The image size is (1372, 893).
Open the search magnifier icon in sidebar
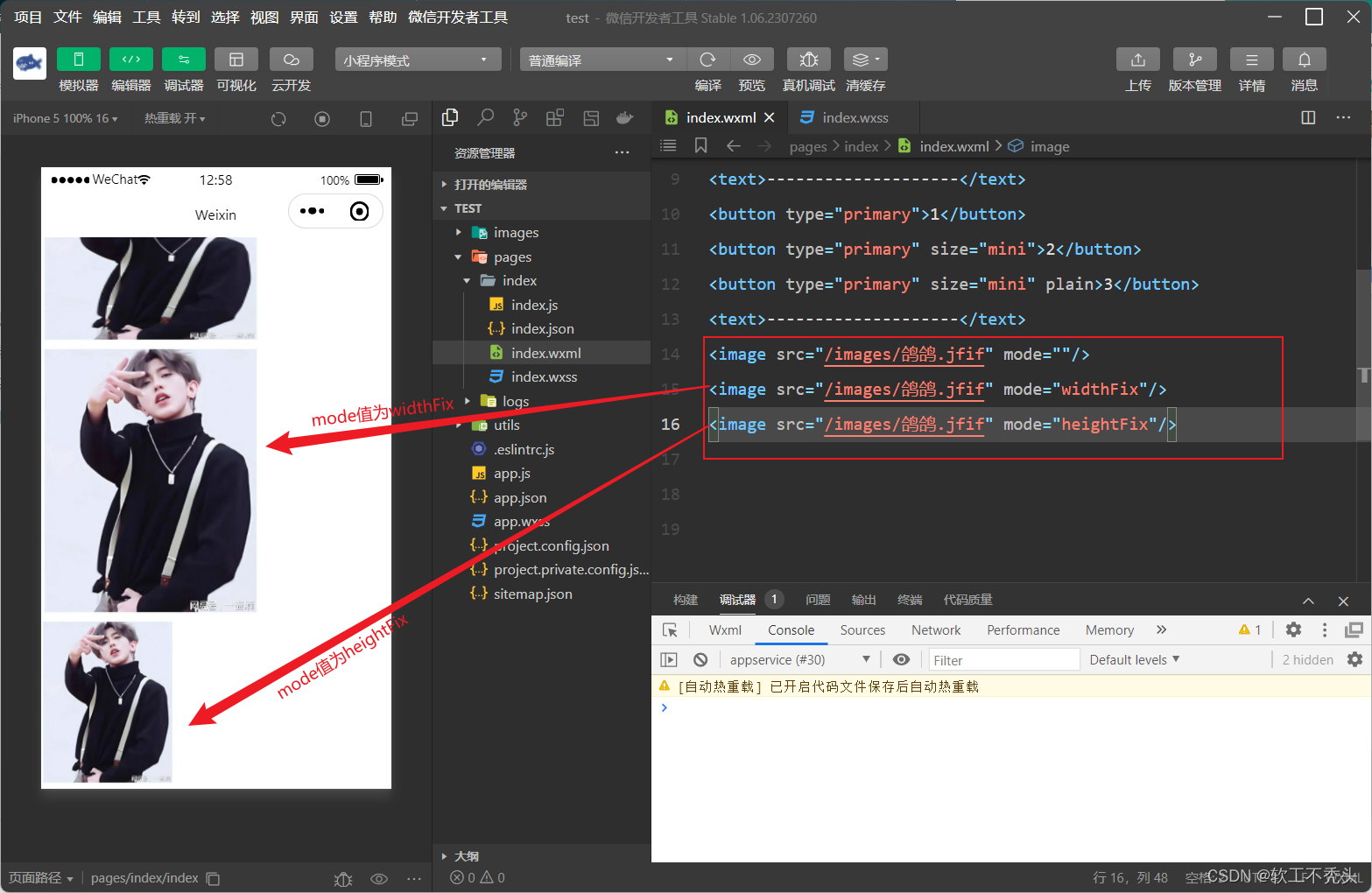(x=485, y=118)
